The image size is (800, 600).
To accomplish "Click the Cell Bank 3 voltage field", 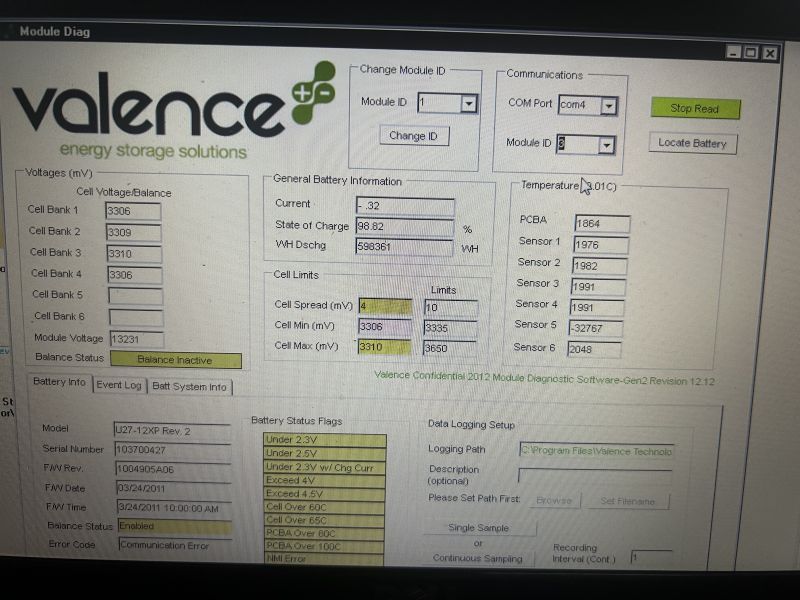I will point(135,254).
